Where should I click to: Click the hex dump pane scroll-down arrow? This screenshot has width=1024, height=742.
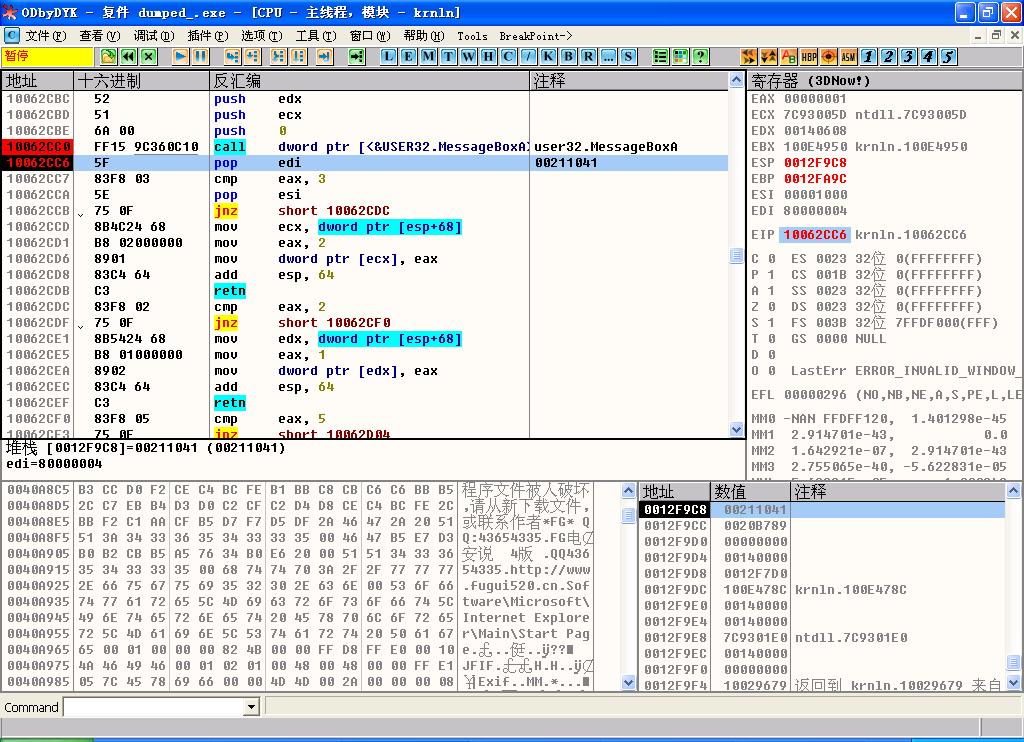(628, 683)
